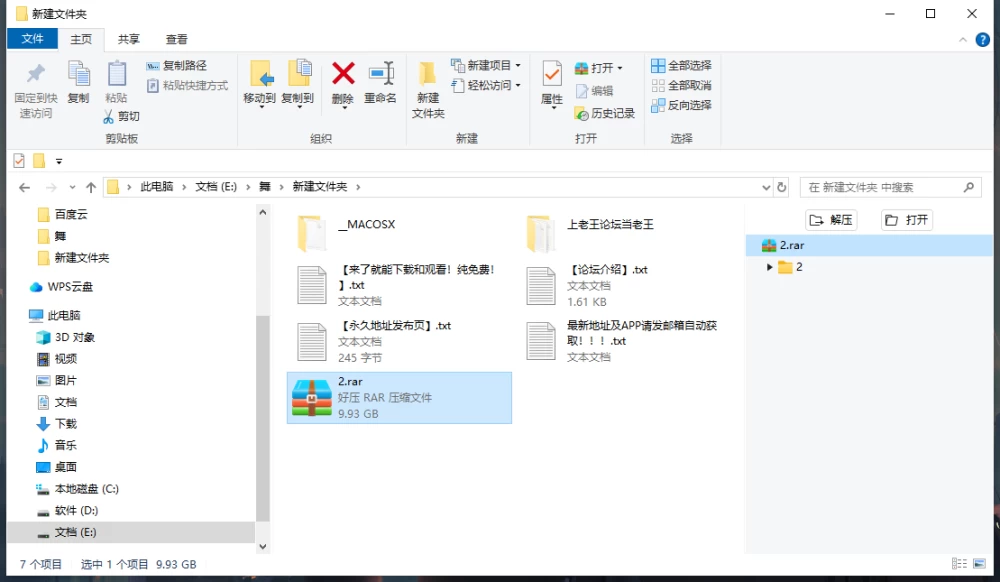Screen dimensions: 1000x582
Task: Click the New Folder (新建文件夹) ribbon icon
Action: pyautogui.click(x=427, y=74)
